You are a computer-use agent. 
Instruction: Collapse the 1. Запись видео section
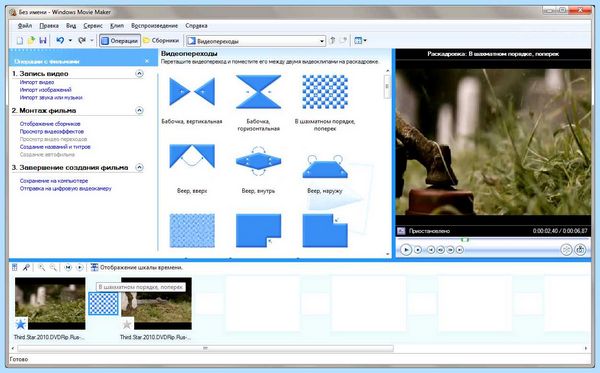tap(139, 73)
